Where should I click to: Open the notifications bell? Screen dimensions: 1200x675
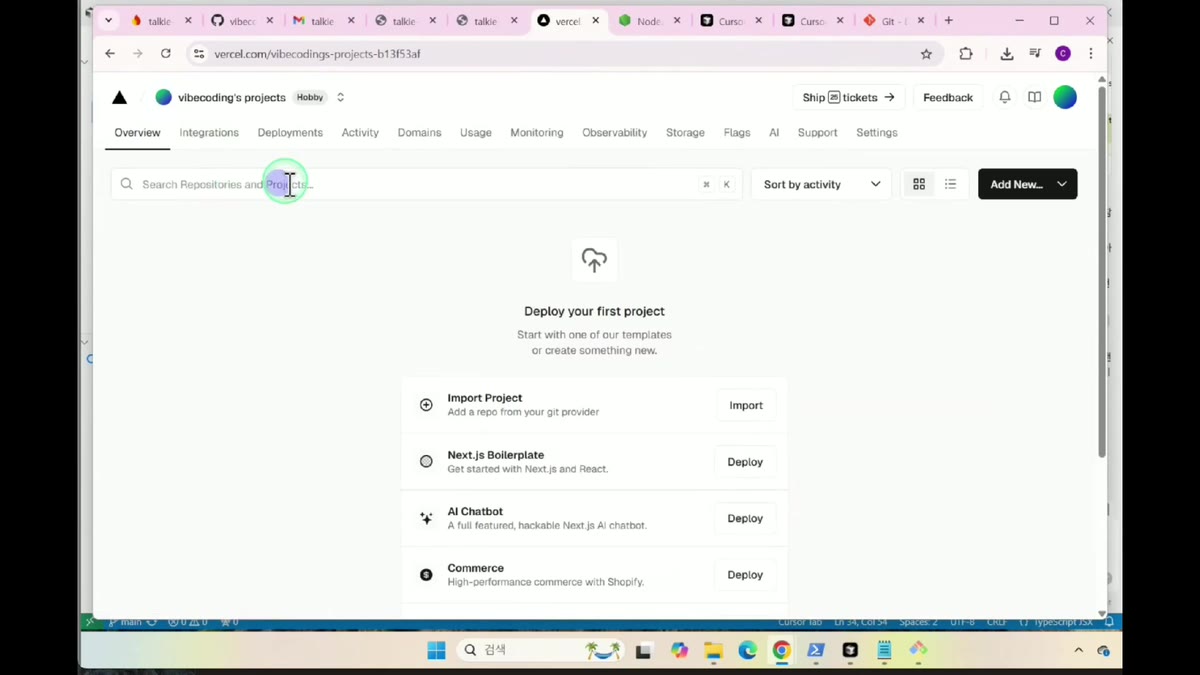[1005, 97]
